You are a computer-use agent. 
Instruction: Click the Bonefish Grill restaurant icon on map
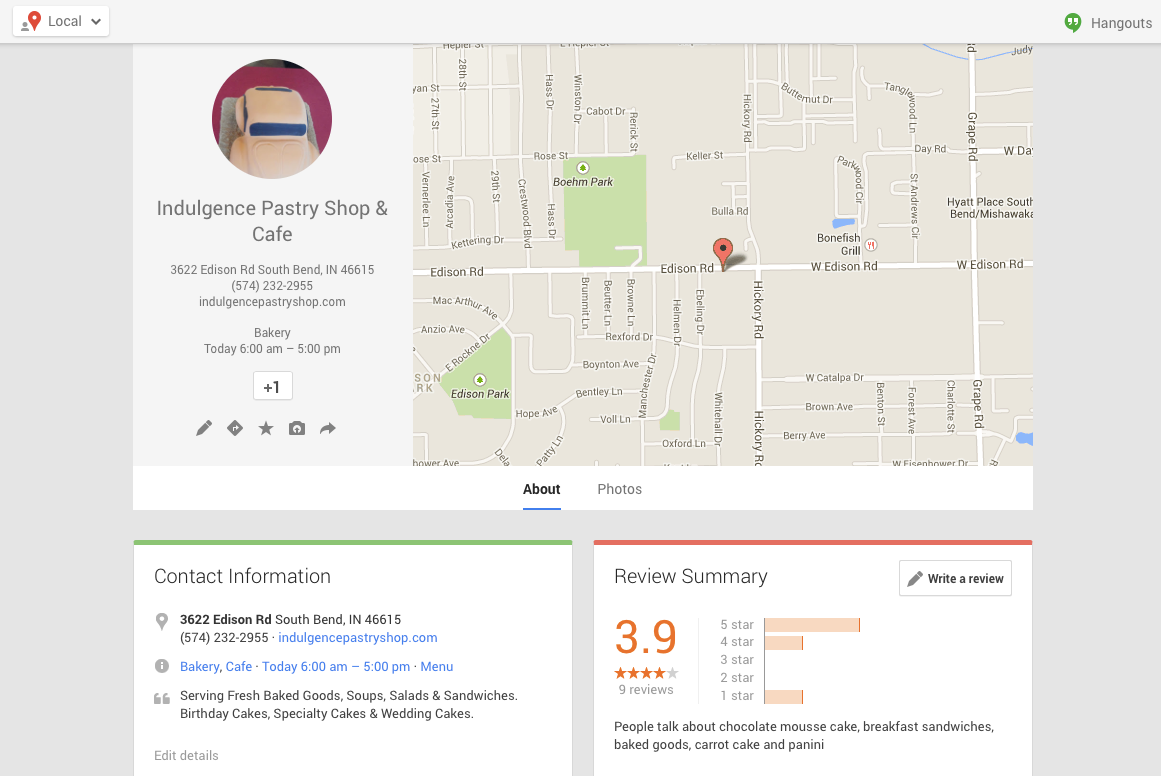(872, 244)
